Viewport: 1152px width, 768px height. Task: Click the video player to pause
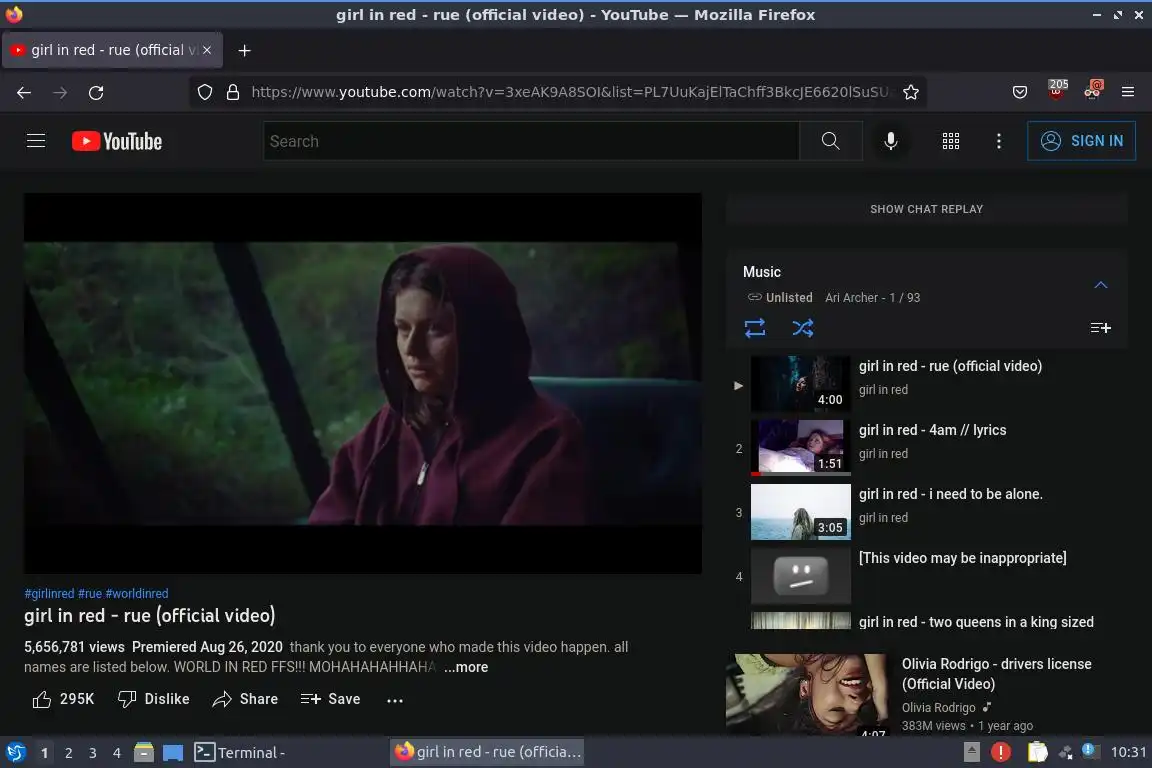[x=363, y=383]
